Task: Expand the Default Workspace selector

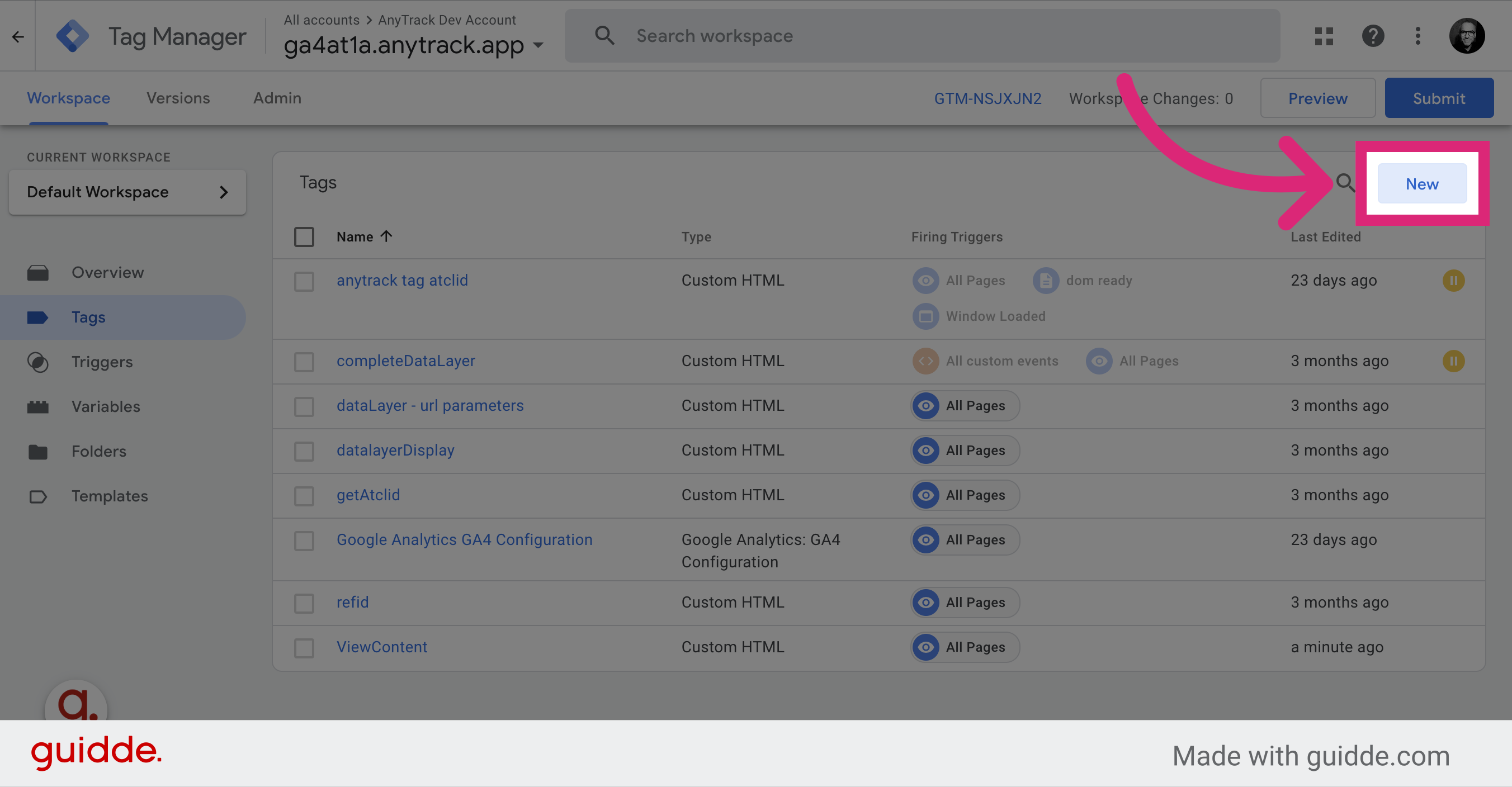Action: pos(127,192)
